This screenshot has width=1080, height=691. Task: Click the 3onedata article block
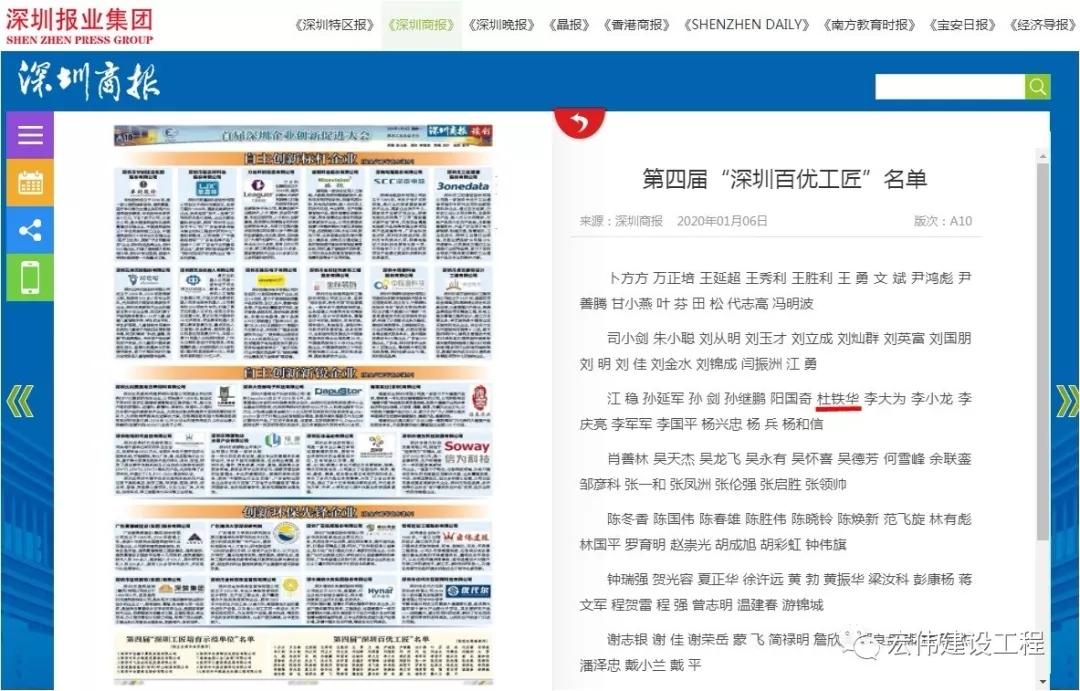click(463, 216)
